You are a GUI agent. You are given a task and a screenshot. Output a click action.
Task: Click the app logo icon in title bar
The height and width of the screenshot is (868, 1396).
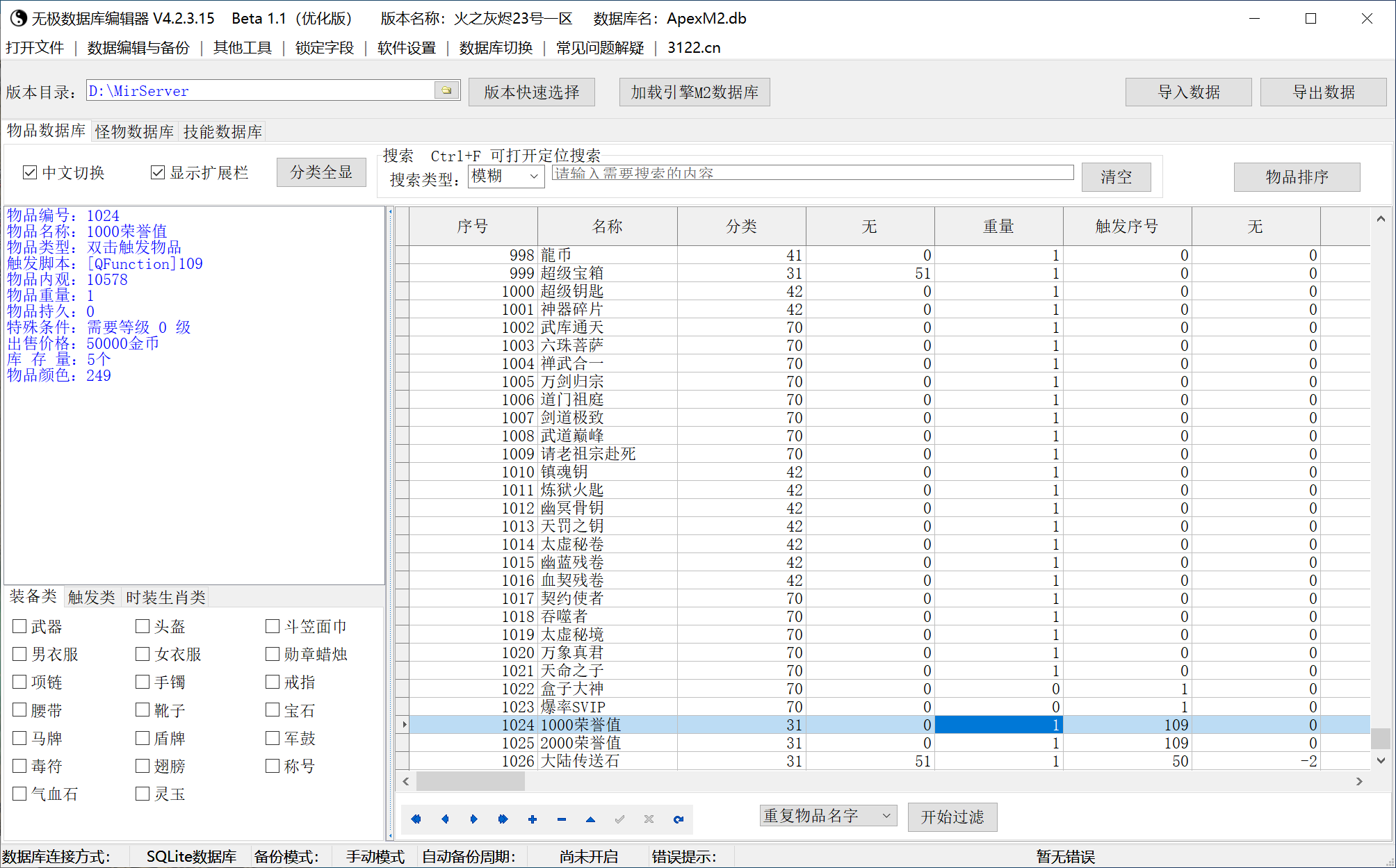pos(18,18)
